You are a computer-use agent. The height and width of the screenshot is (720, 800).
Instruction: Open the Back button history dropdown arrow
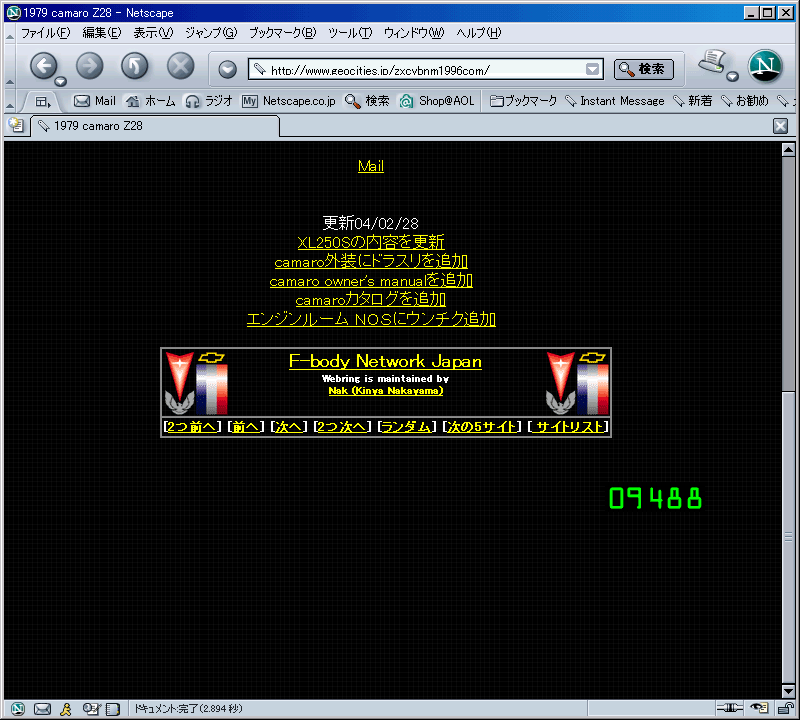[x=60, y=81]
